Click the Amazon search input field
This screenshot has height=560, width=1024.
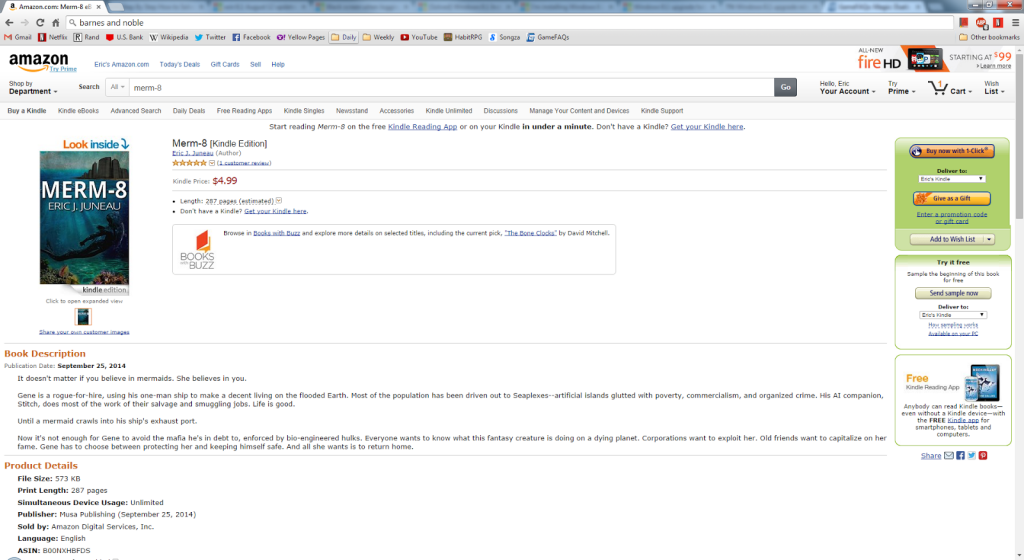pyautogui.click(x=451, y=87)
